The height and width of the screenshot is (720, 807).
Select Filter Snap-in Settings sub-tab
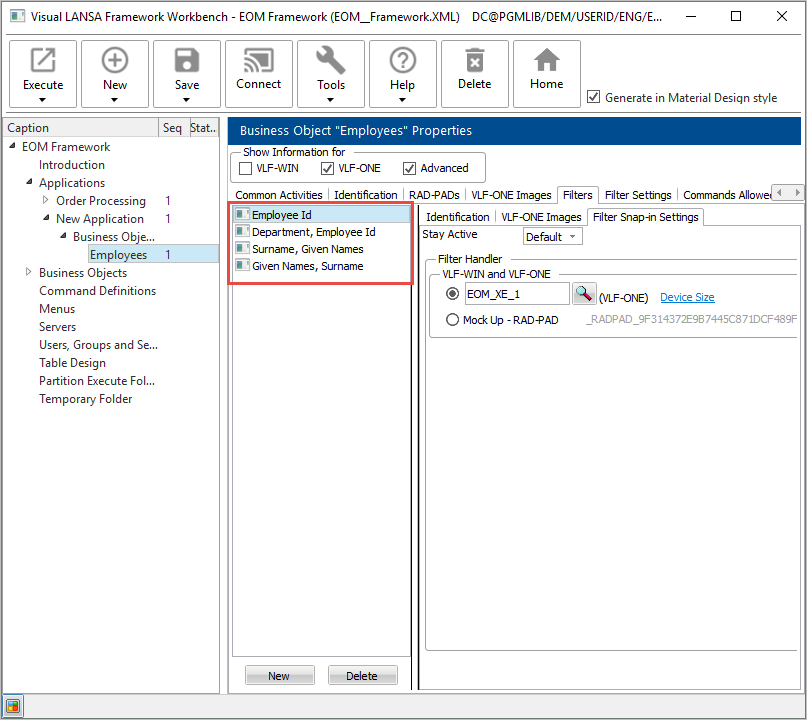[645, 217]
